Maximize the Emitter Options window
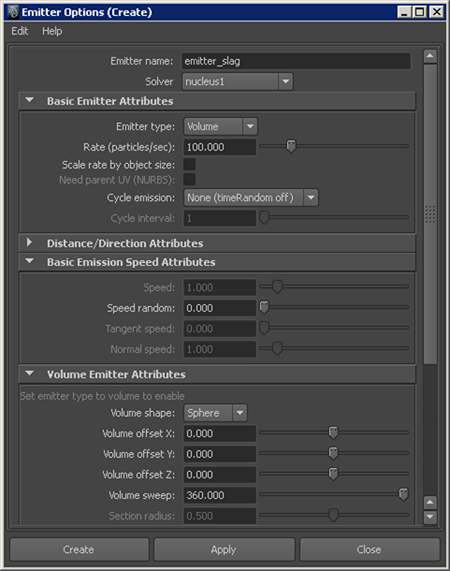Viewport: 450px width, 571px height. tap(420, 12)
